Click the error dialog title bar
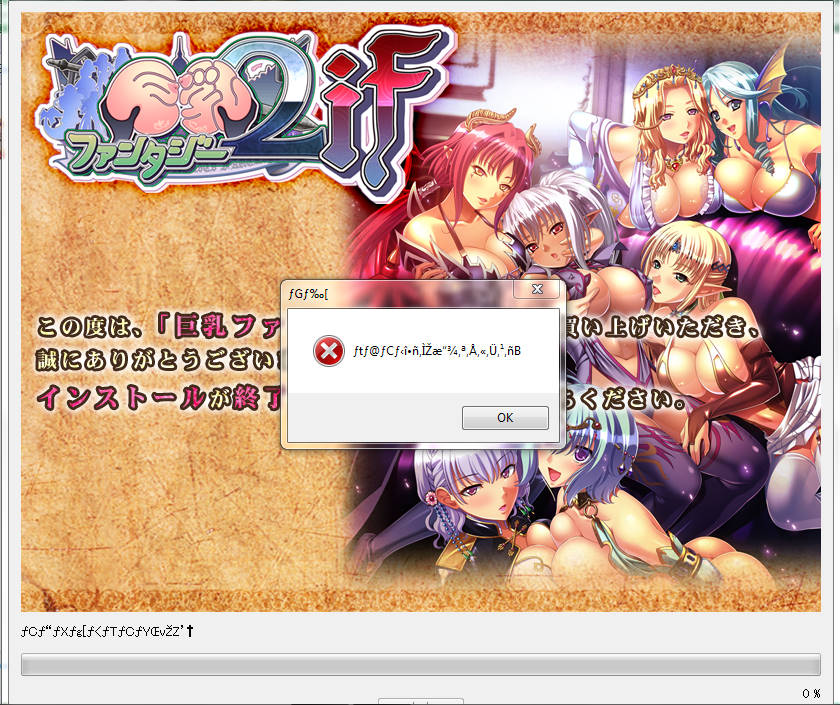Screen dimensions: 840x705 (x=400, y=290)
